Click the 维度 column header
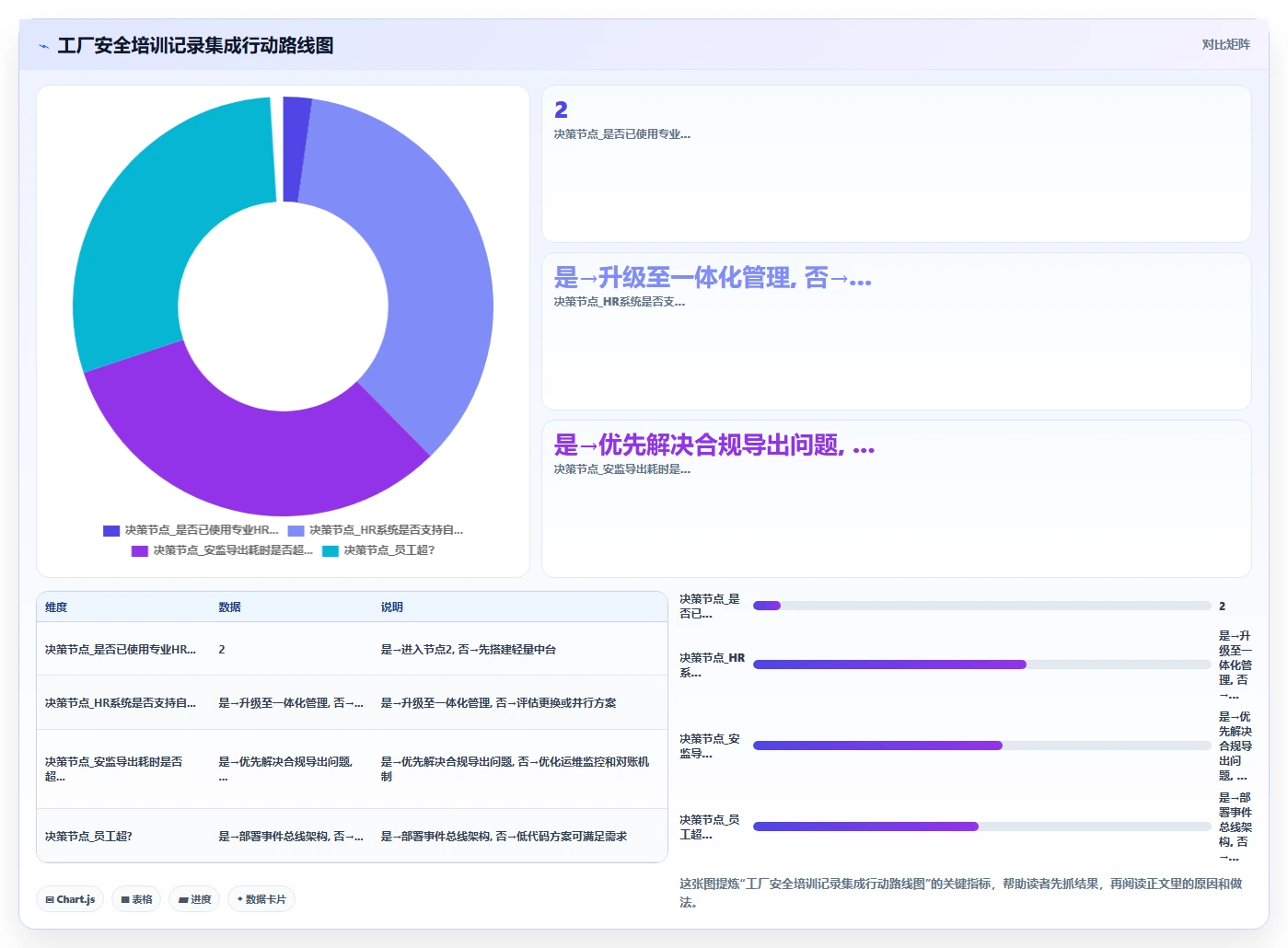This screenshot has height=948, width=1288. click(56, 607)
